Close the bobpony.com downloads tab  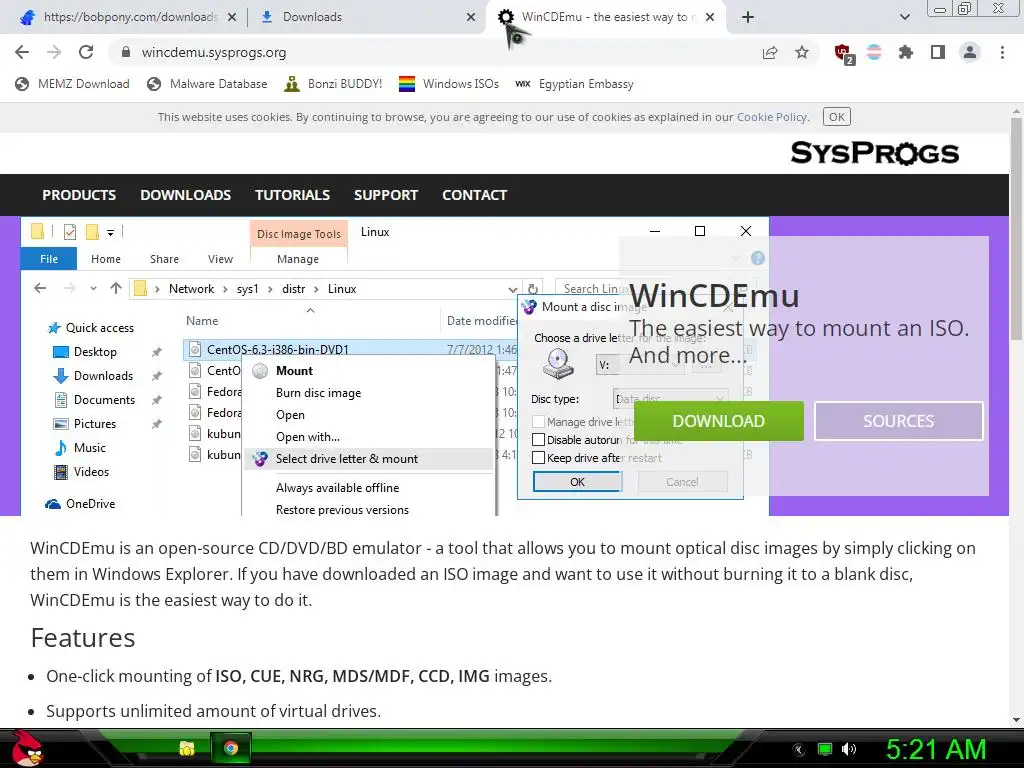(232, 18)
